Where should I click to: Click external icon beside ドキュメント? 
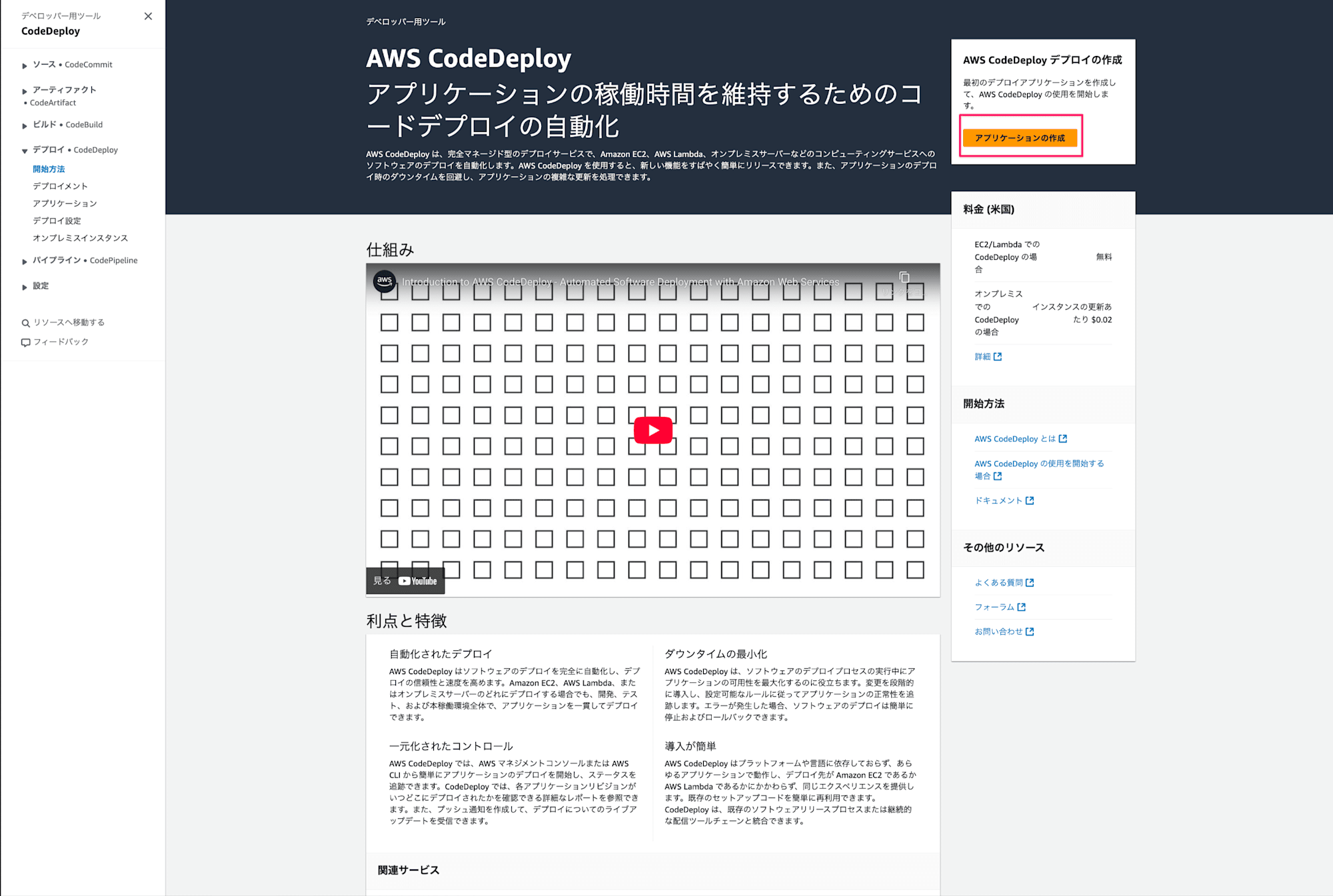click(x=1030, y=501)
